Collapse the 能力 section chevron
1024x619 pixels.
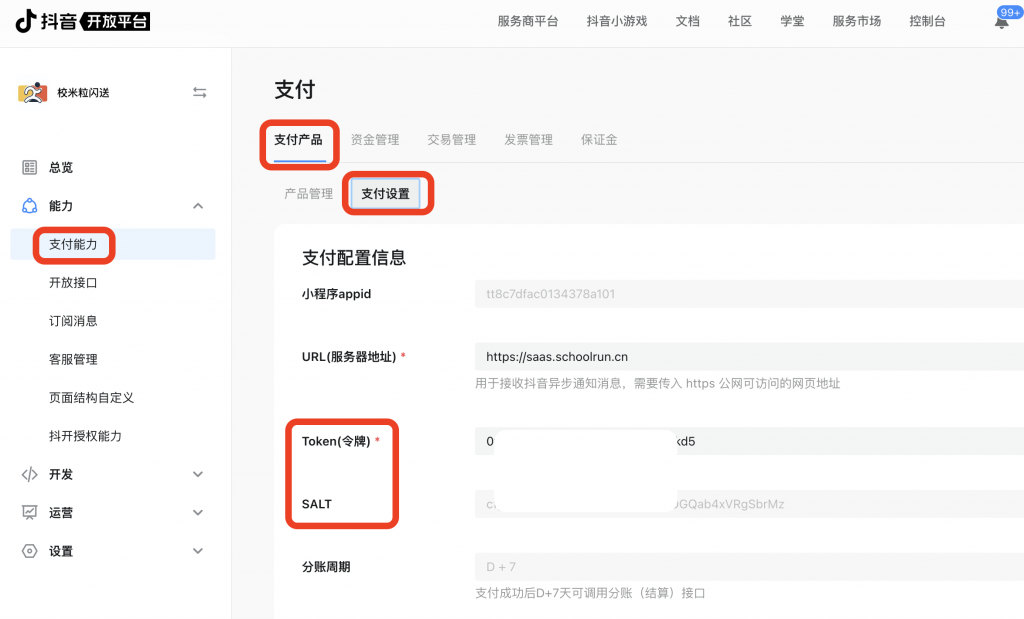tap(196, 205)
